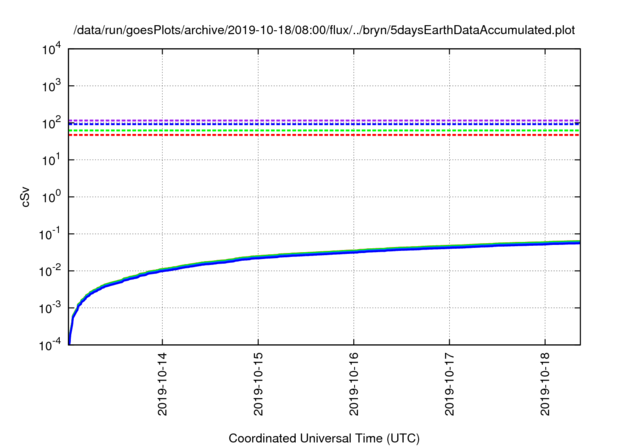Select the 10^-2 y-axis label
Viewport: 640px width, 448px height.
pyautogui.click(x=49, y=271)
